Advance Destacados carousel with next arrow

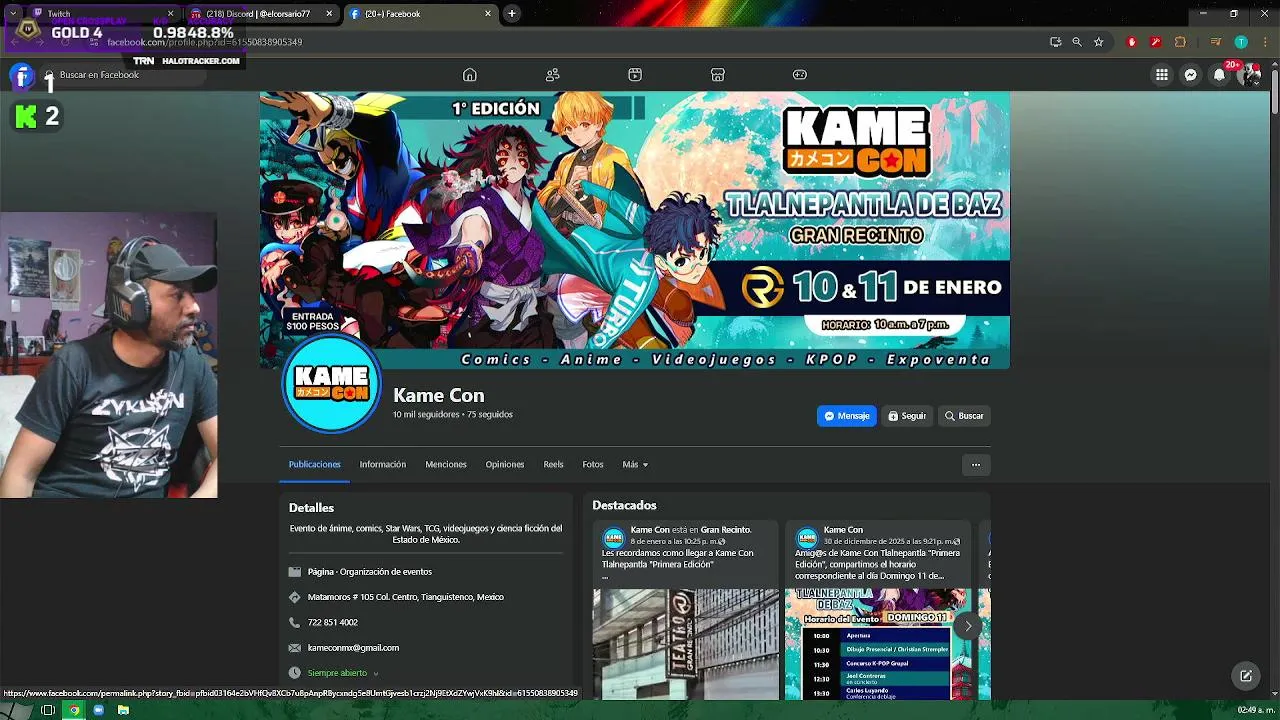point(967,626)
